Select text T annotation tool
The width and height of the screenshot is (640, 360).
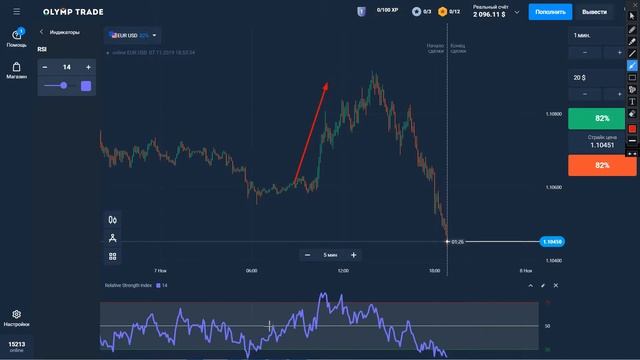tap(632, 102)
